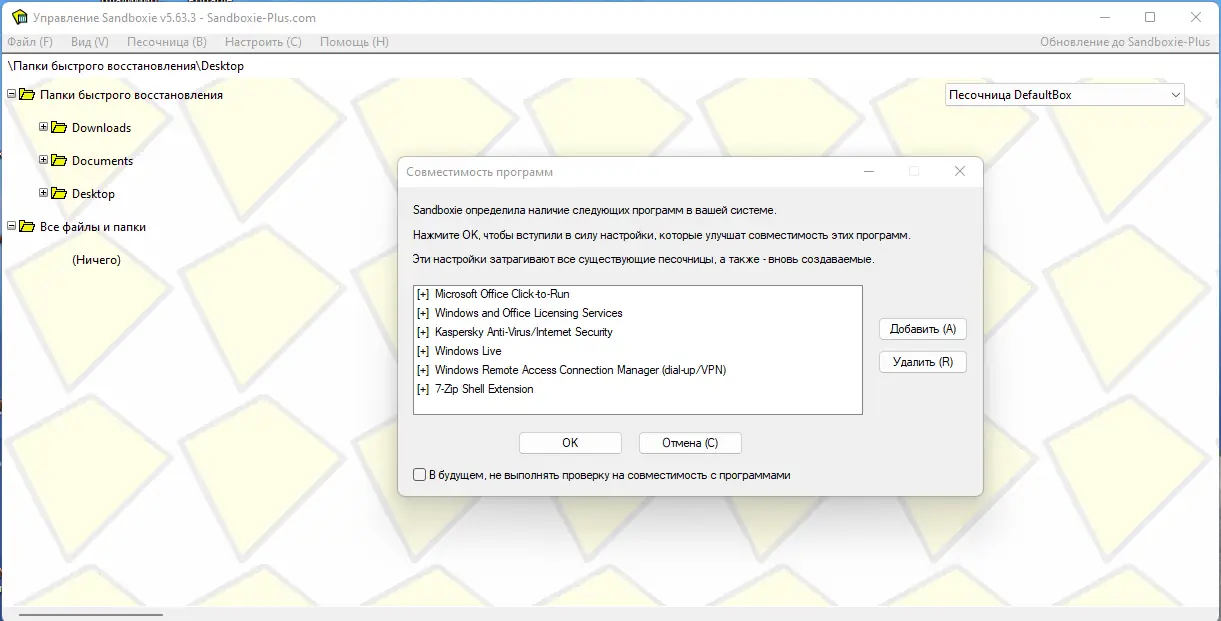This screenshot has width=1221, height=621.
Task: Open the Песочница DefaultBox dropdown
Action: [x=1065, y=95]
